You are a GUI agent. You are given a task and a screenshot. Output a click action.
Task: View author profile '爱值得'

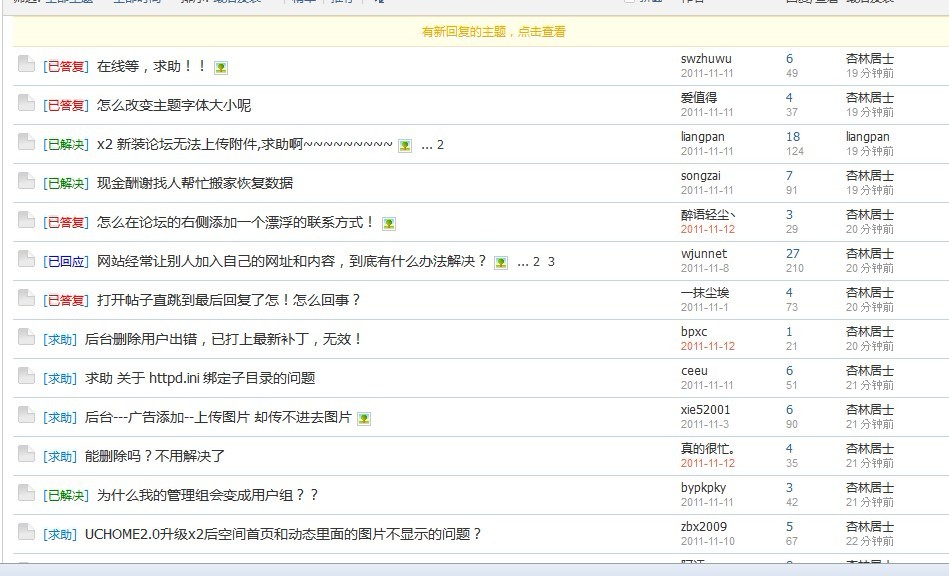click(698, 97)
